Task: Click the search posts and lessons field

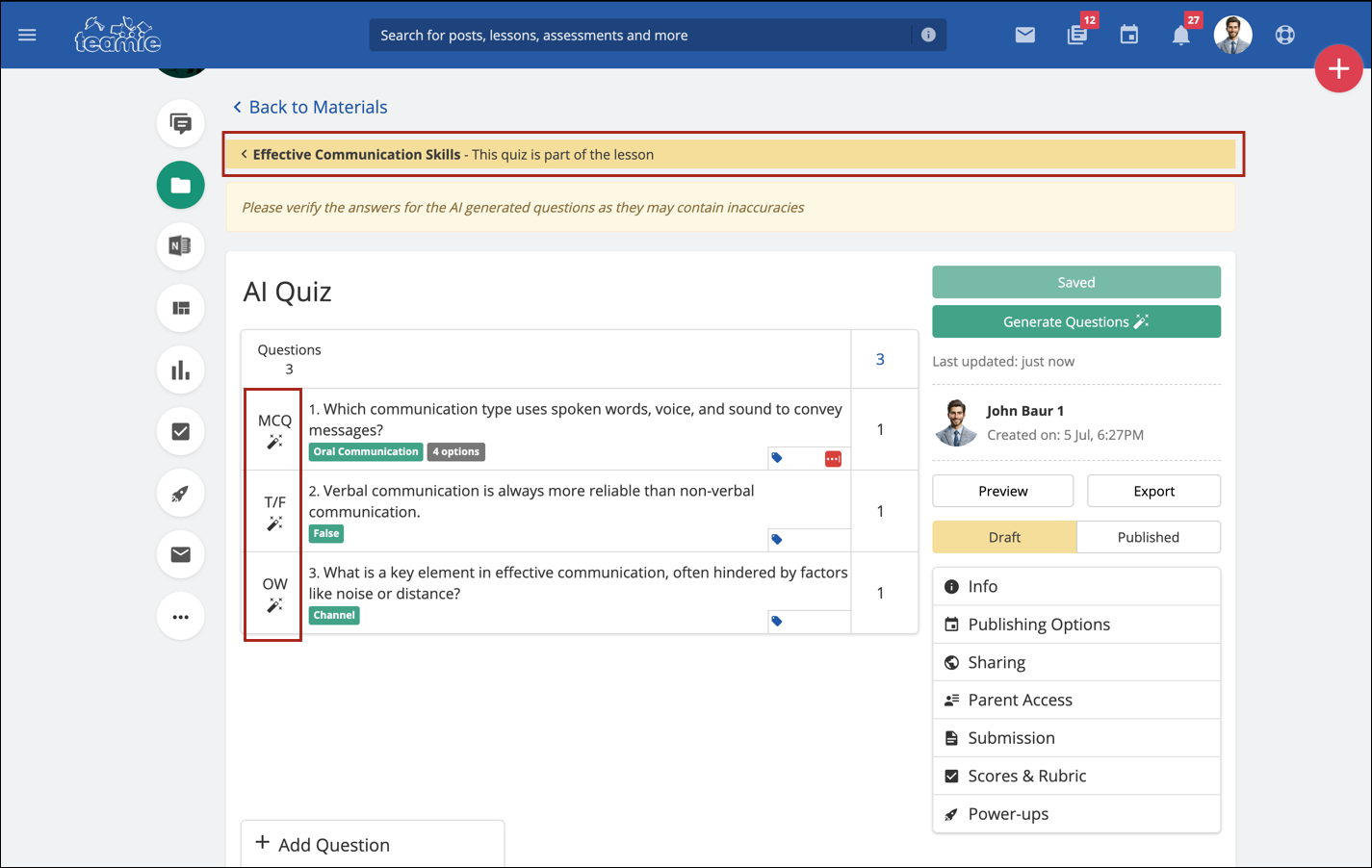Action: (x=640, y=35)
